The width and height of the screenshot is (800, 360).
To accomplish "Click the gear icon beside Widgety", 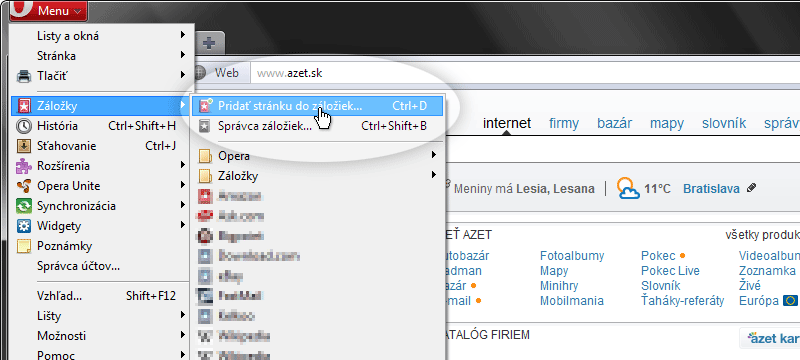I will pyautogui.click(x=23, y=226).
